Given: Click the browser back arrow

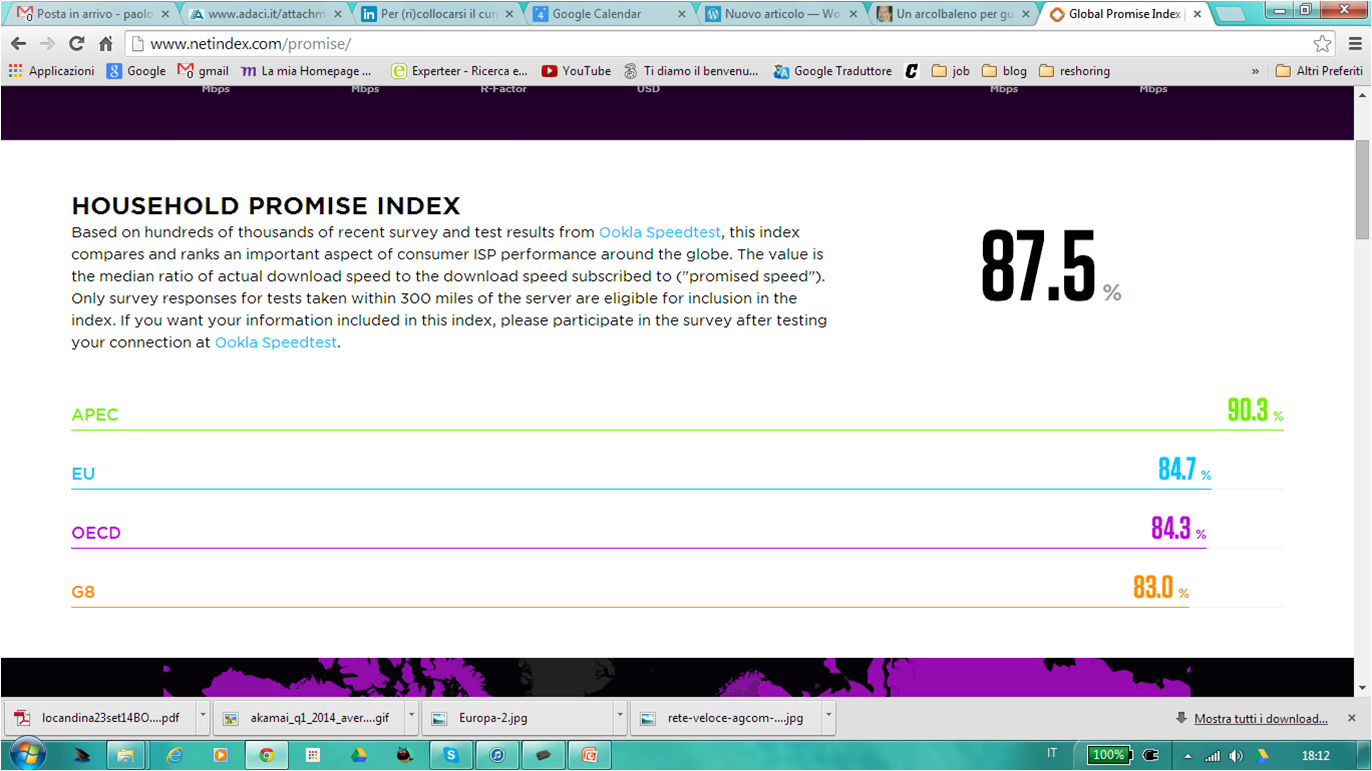Looking at the screenshot, I should [19, 44].
